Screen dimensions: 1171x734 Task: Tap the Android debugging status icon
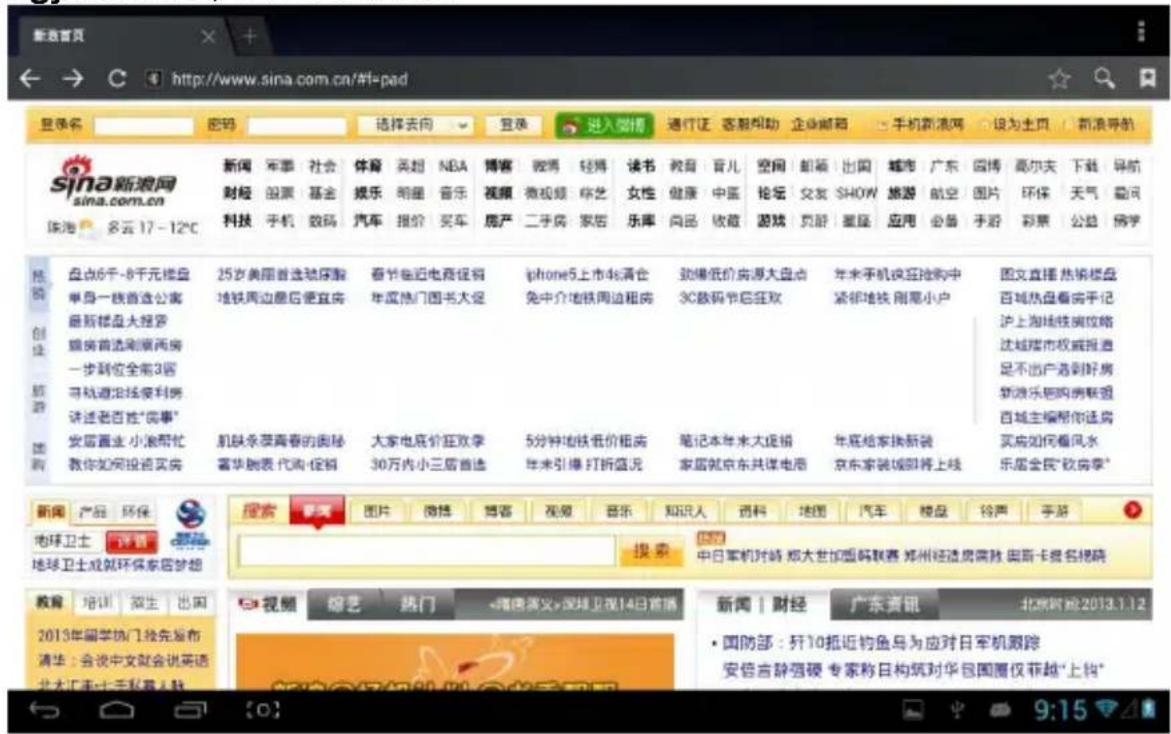click(1000, 709)
